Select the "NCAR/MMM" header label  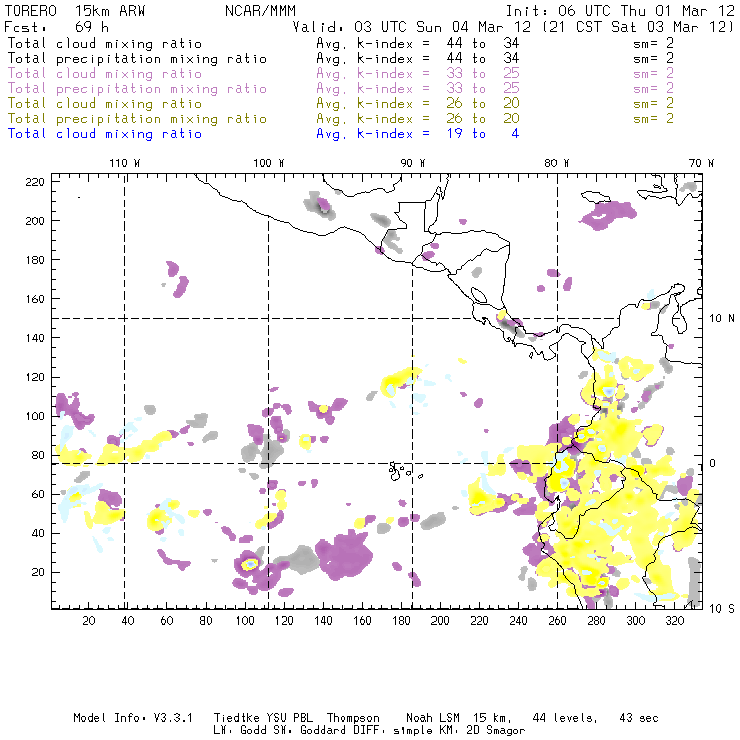pyautogui.click(x=260, y=11)
